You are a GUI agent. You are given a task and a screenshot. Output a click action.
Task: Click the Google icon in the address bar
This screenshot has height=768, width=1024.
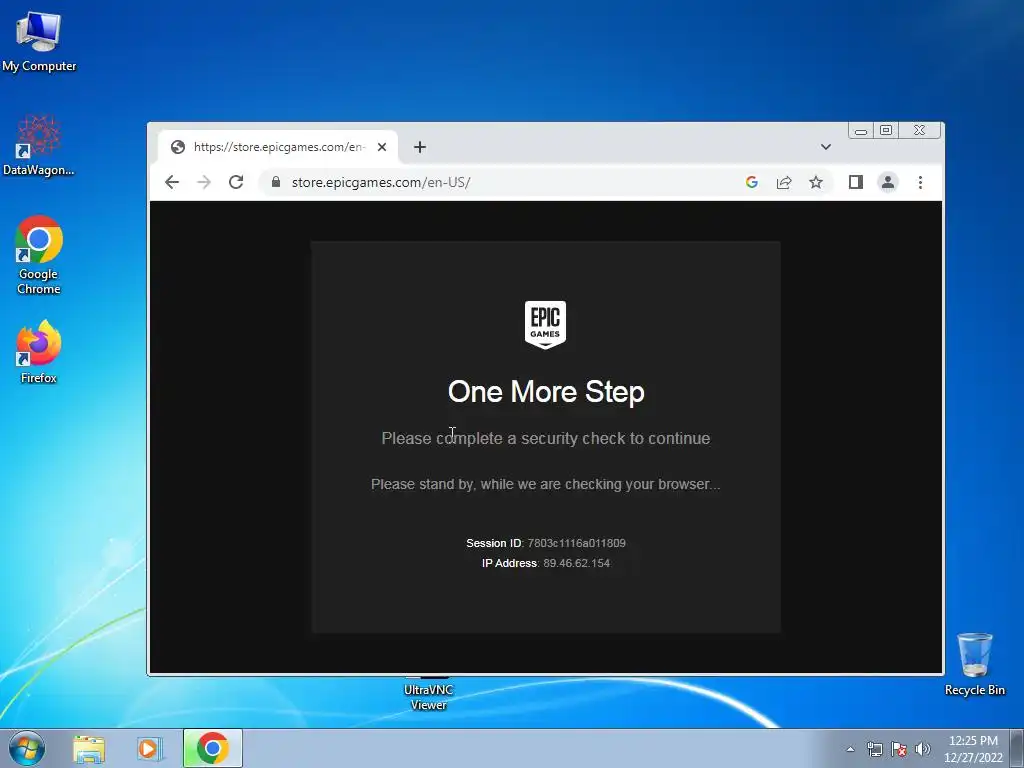pos(752,182)
